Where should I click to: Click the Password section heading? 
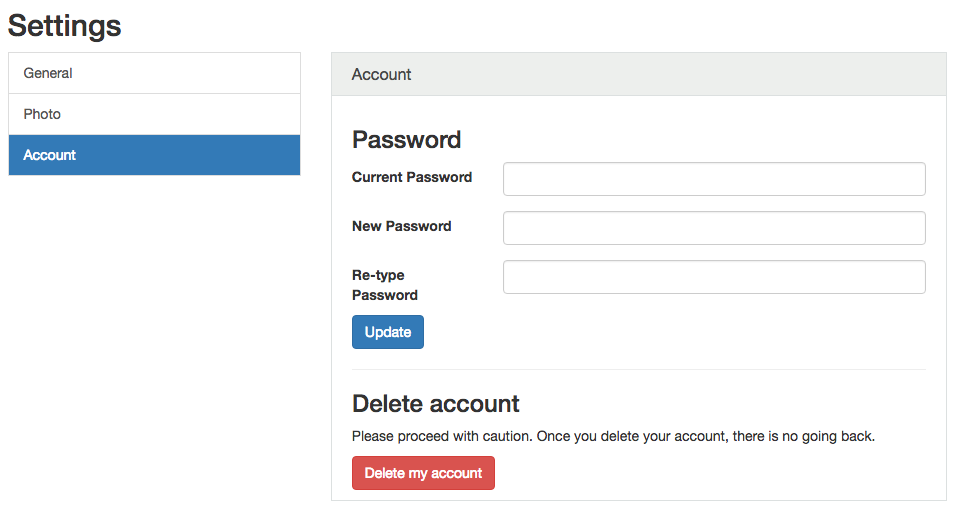pos(406,139)
